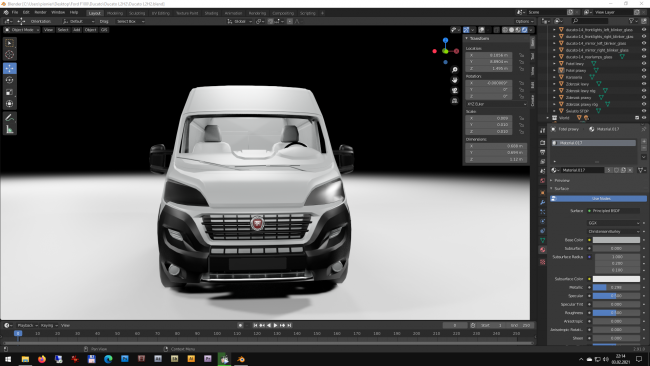650x366 pixels.
Task: Open the Add menu in viewport header
Action: tap(76, 30)
